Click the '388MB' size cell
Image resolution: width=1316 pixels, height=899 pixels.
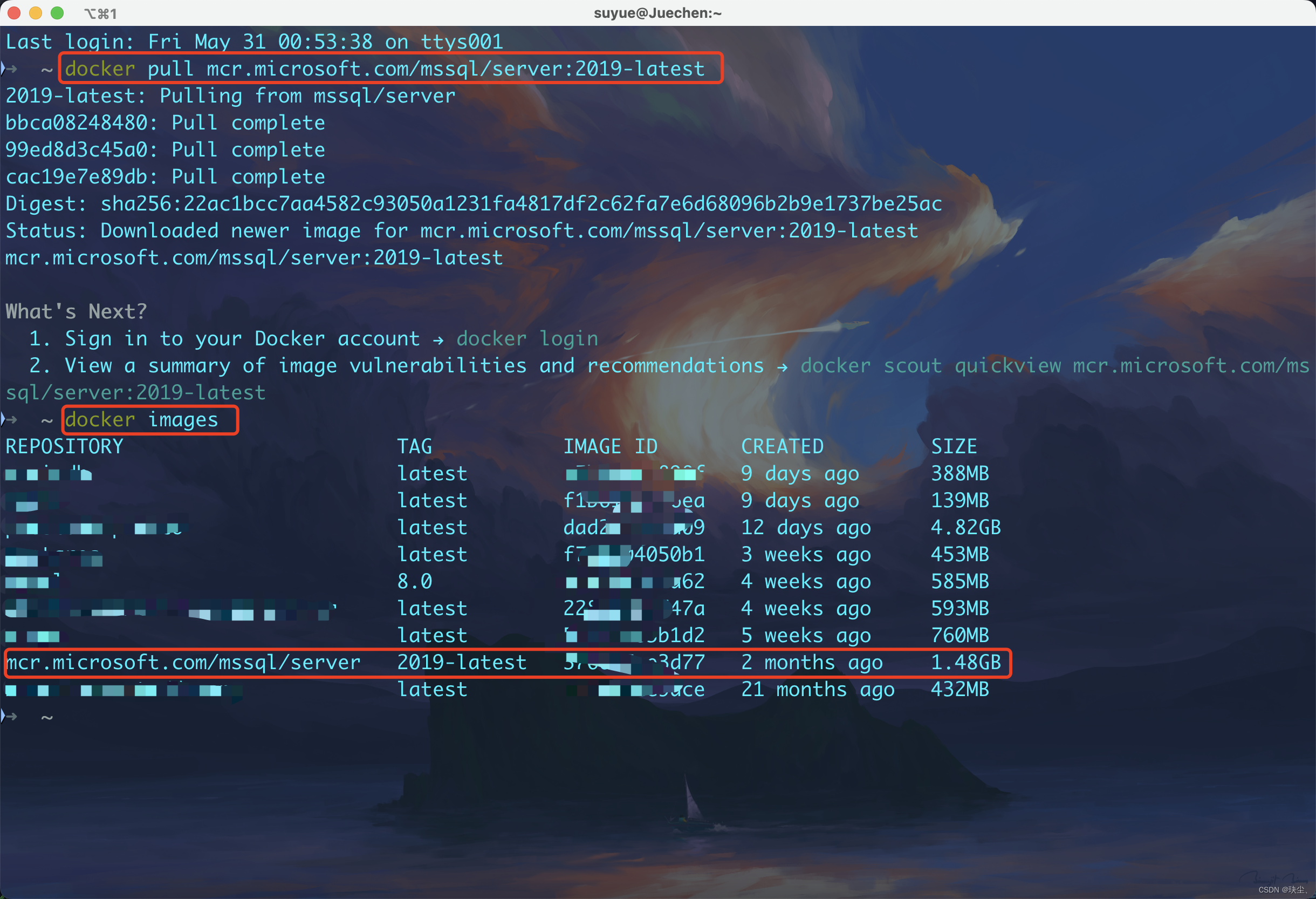coord(961,474)
